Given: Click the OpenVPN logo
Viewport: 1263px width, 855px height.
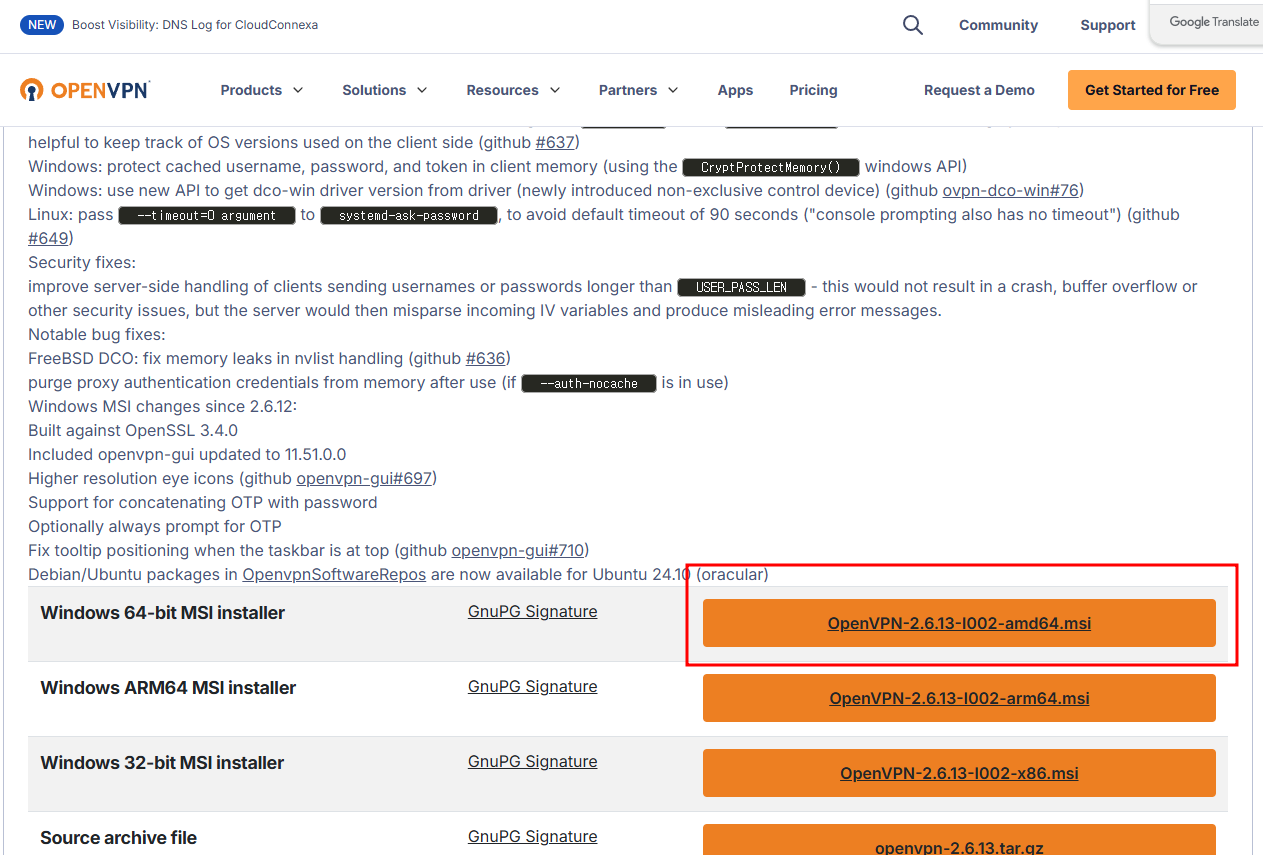Looking at the screenshot, I should pos(85,90).
